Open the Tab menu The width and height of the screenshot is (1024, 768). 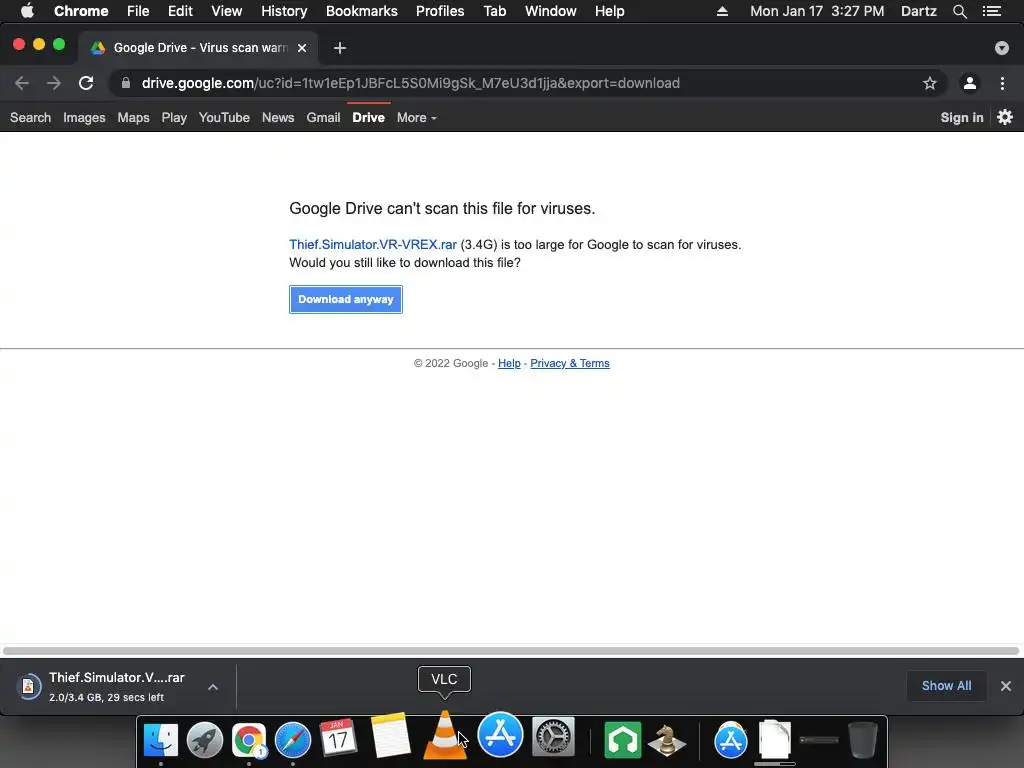click(x=494, y=11)
